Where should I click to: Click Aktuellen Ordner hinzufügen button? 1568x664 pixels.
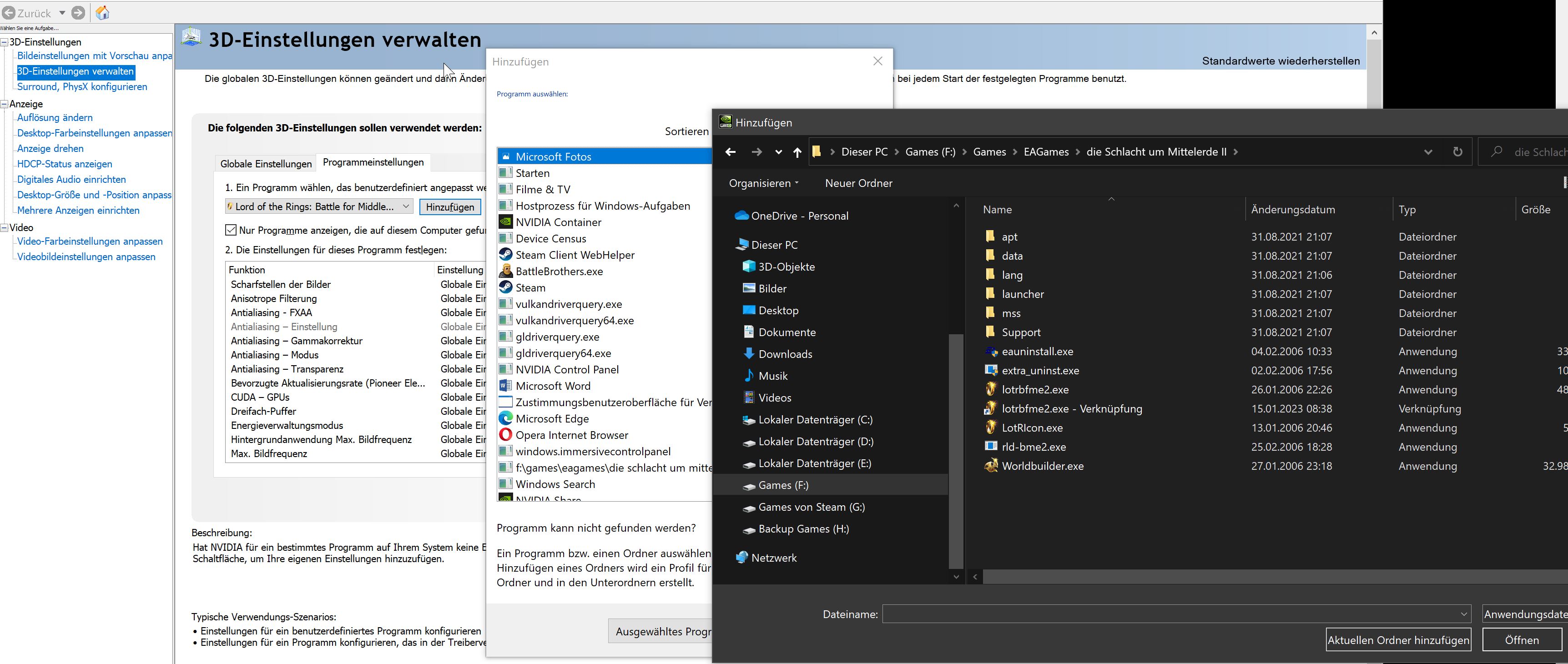(1398, 640)
